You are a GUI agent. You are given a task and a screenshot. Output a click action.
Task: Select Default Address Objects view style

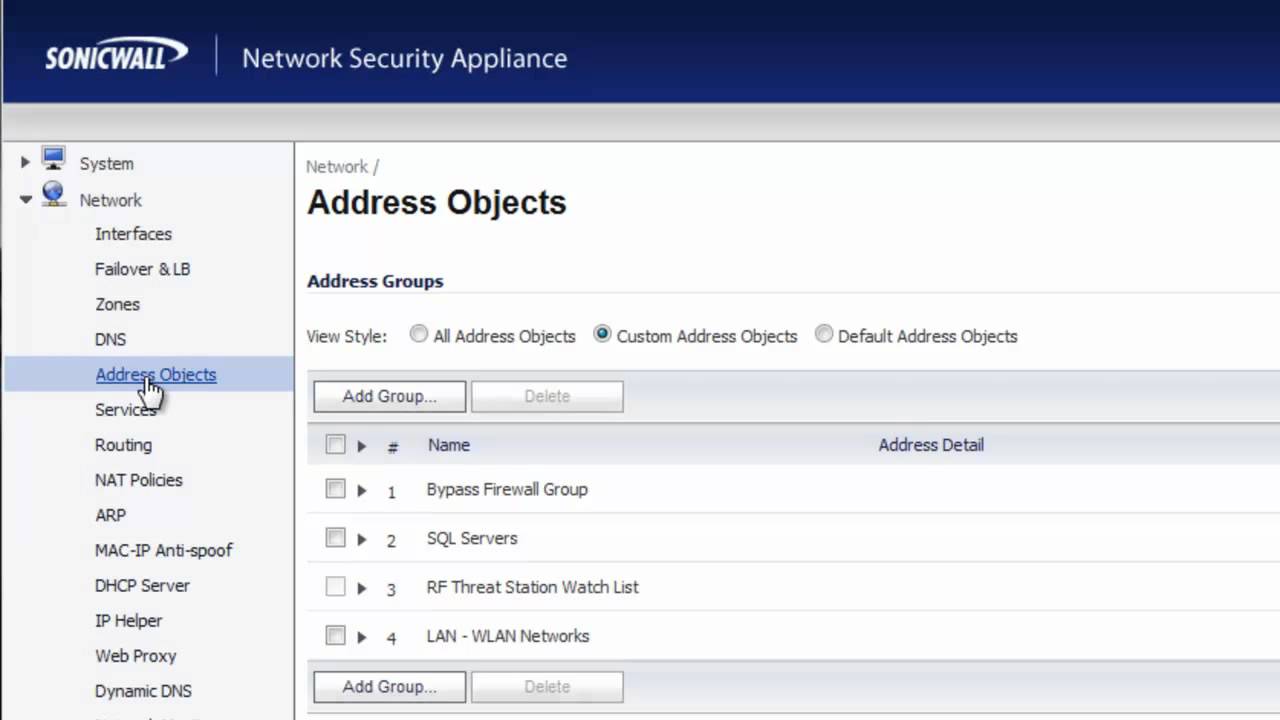[824, 335]
